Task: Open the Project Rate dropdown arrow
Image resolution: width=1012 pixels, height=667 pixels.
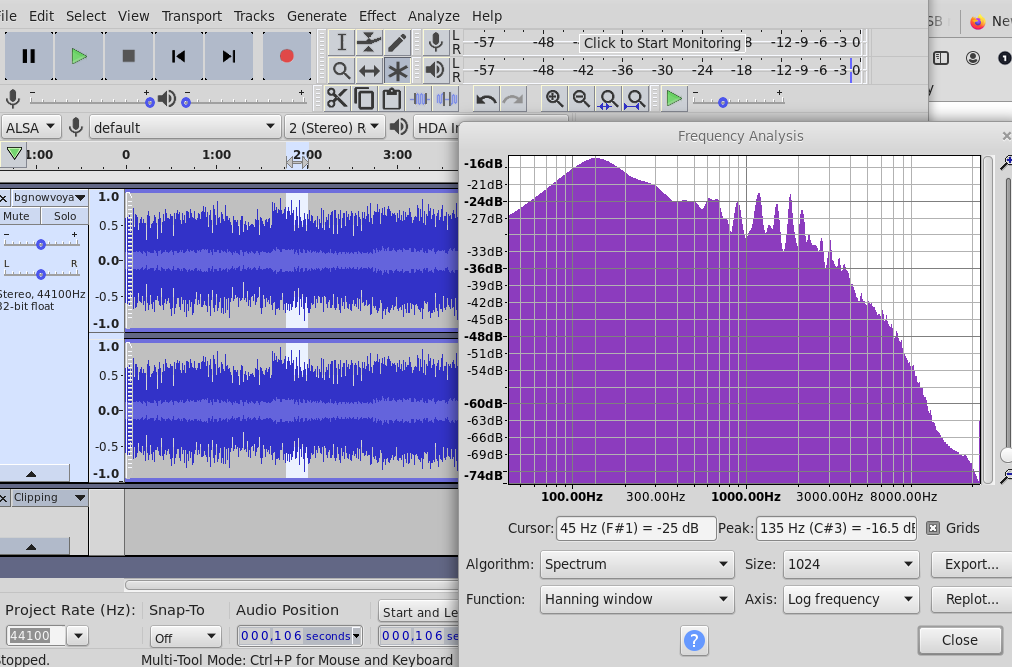Action: pyautogui.click(x=78, y=636)
